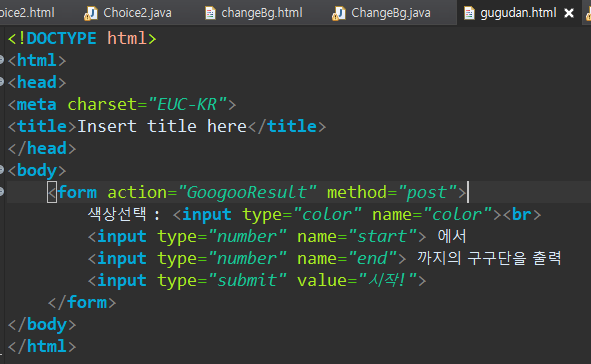Viewport: 591px width, 364px height.
Task: Click the "GoogooResult" action value
Action: pyautogui.click(x=247, y=193)
